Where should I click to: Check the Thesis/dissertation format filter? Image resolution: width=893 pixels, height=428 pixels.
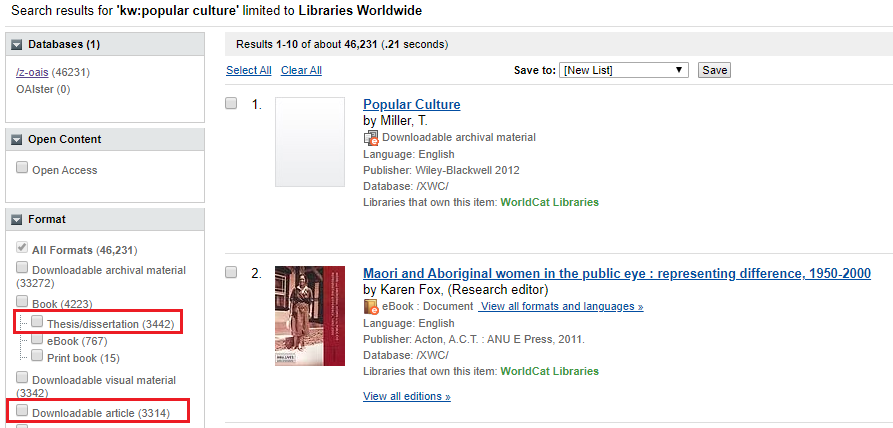pyautogui.click(x=37, y=322)
